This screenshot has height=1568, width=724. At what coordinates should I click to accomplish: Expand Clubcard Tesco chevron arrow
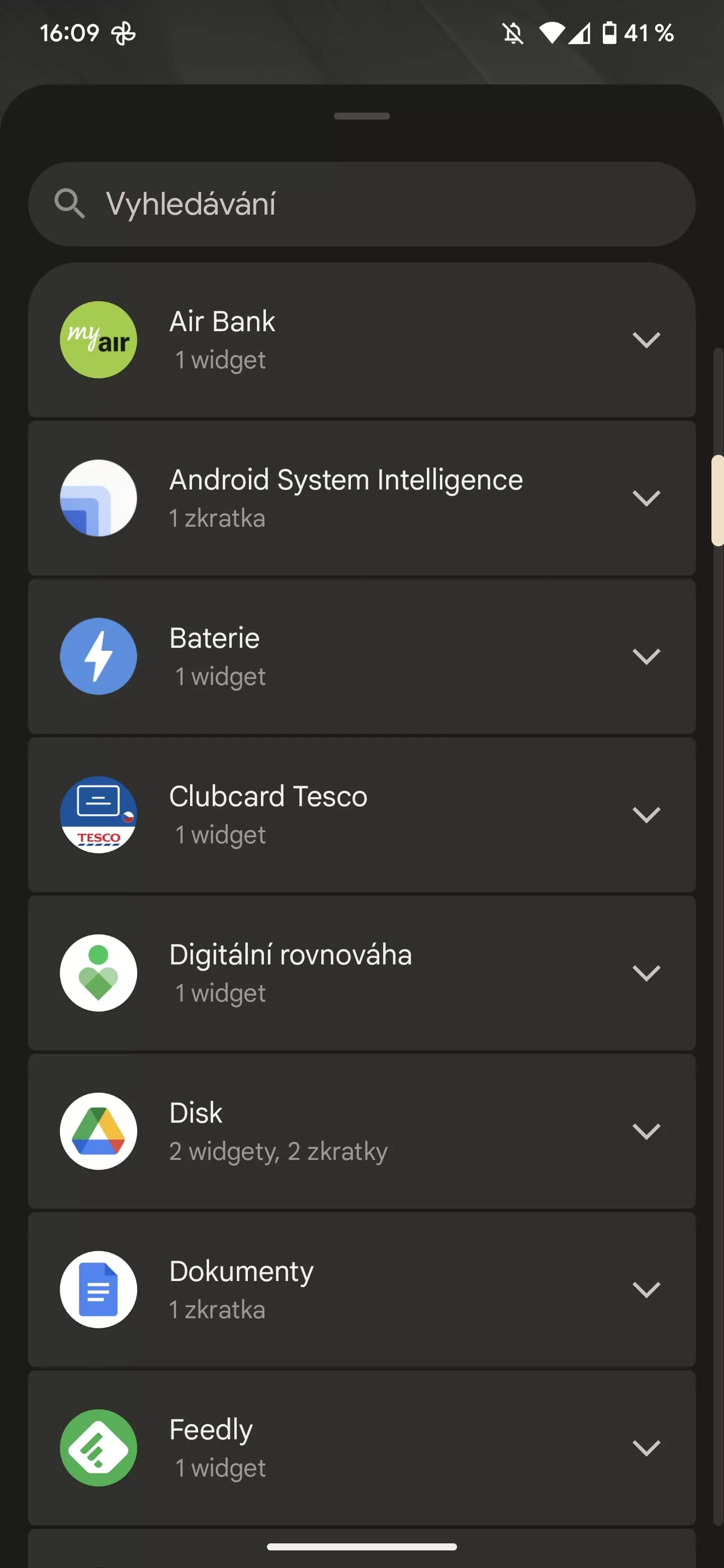click(x=646, y=815)
